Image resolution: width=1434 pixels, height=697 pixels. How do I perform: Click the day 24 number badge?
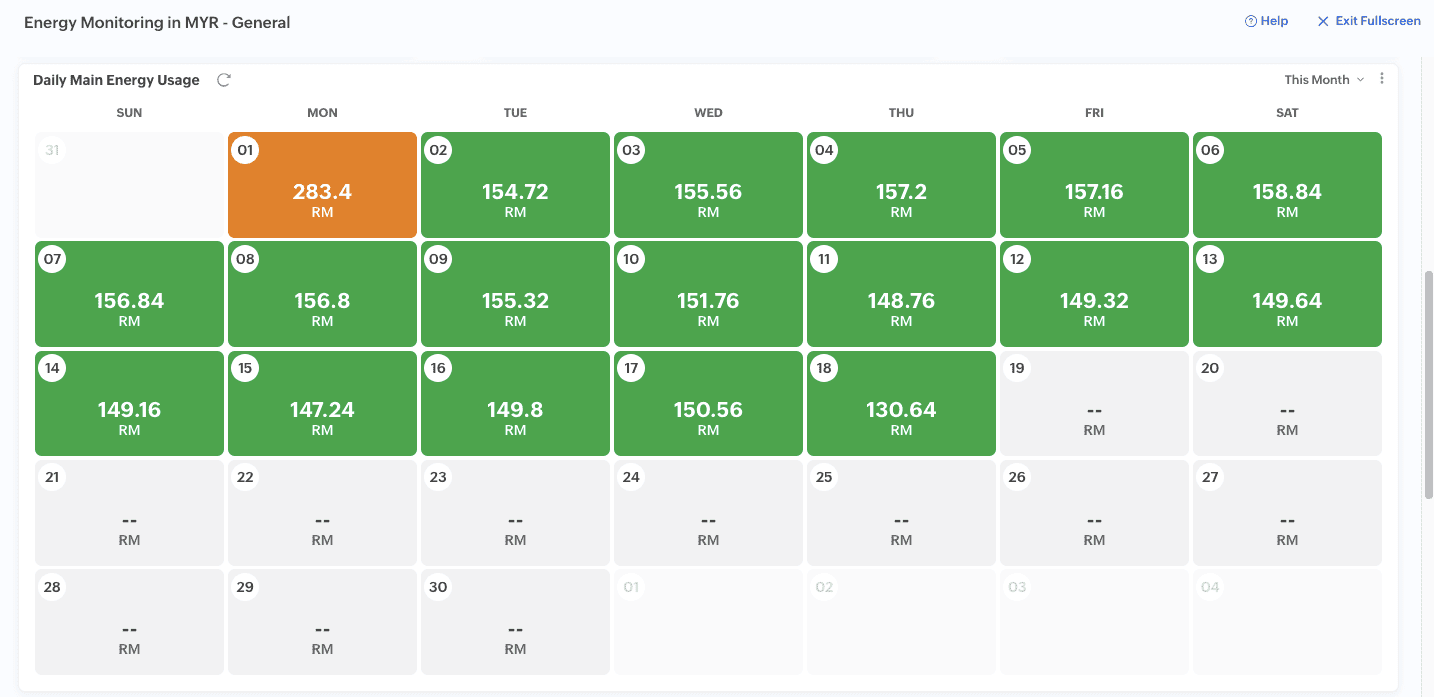click(x=631, y=477)
